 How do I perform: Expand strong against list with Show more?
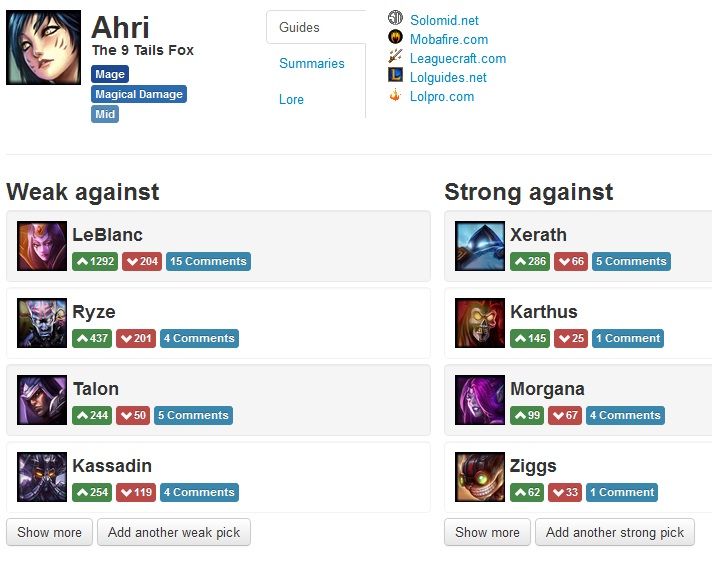pos(487,532)
